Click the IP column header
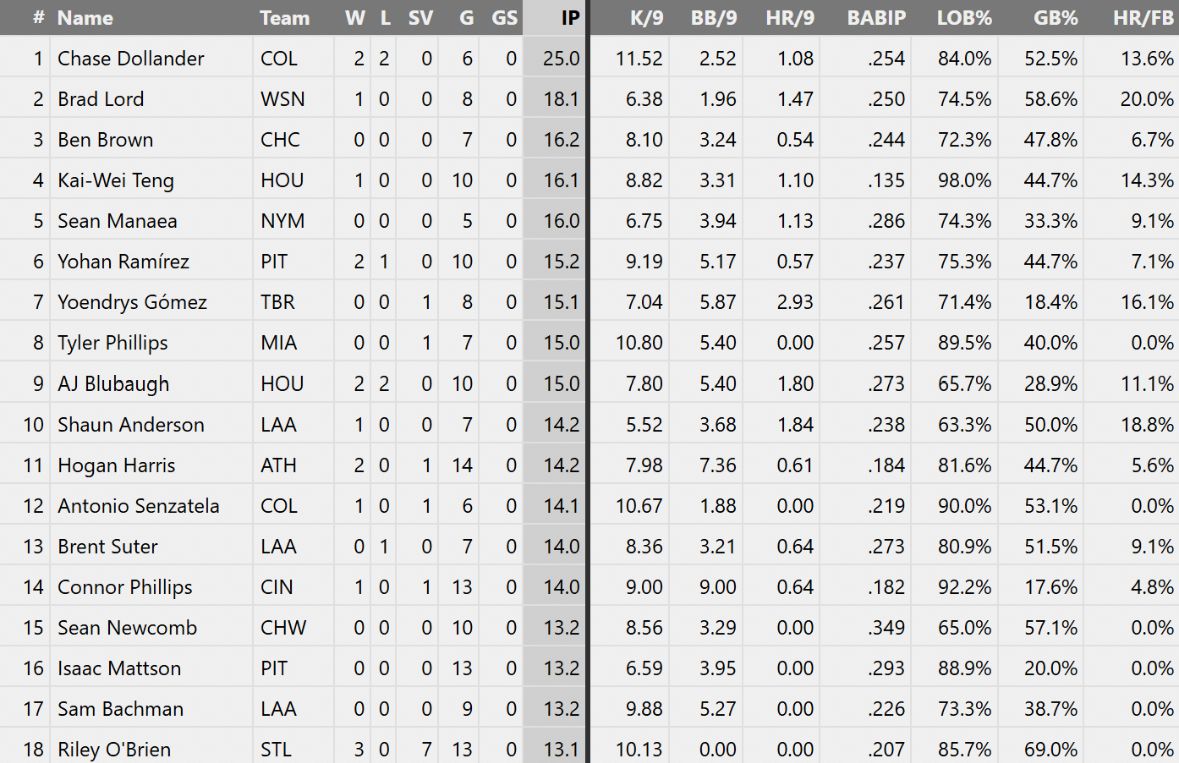The height and width of the screenshot is (763, 1179). (x=569, y=18)
